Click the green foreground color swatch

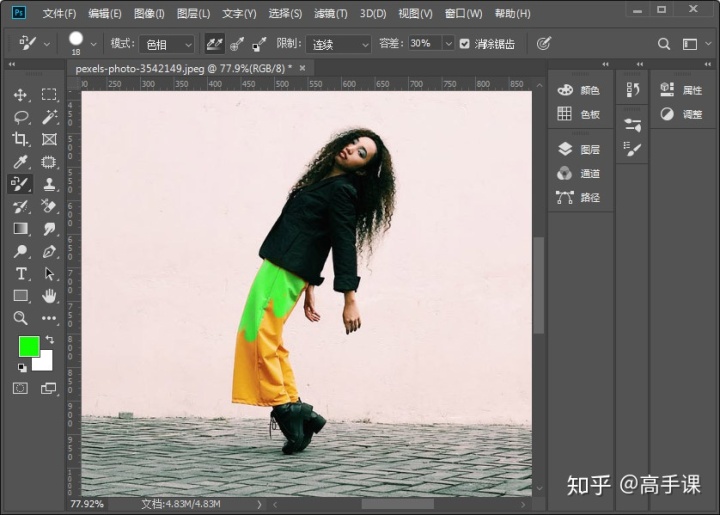(28, 345)
